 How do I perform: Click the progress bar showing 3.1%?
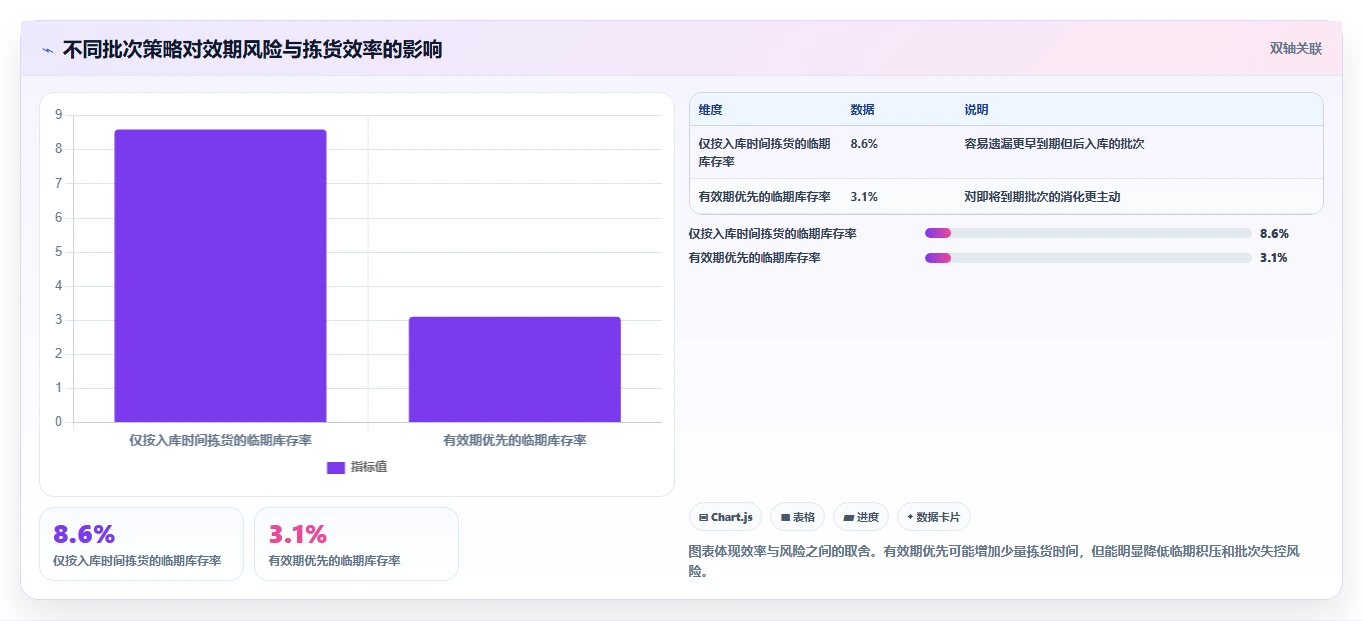click(1088, 257)
